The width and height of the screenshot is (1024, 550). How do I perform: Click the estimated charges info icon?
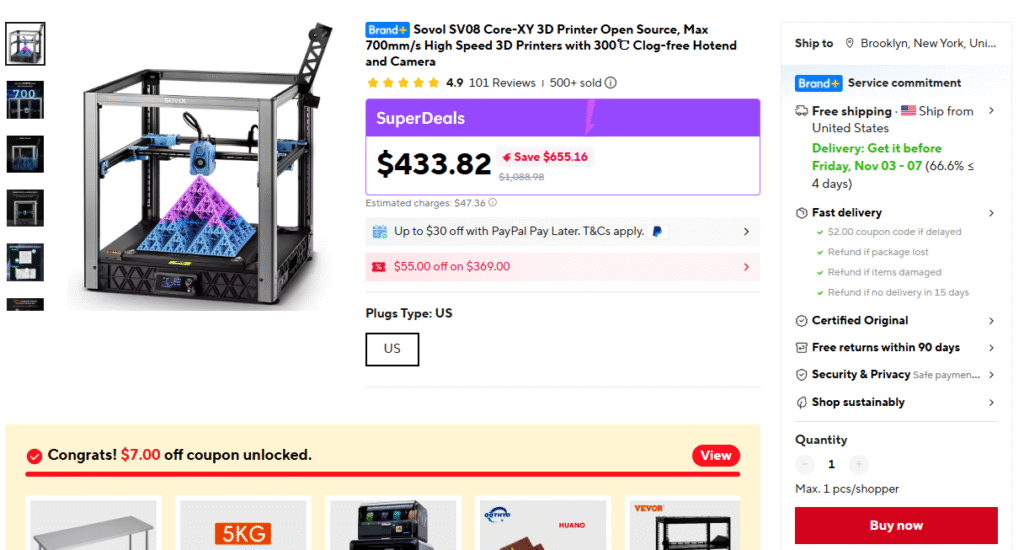click(x=493, y=202)
